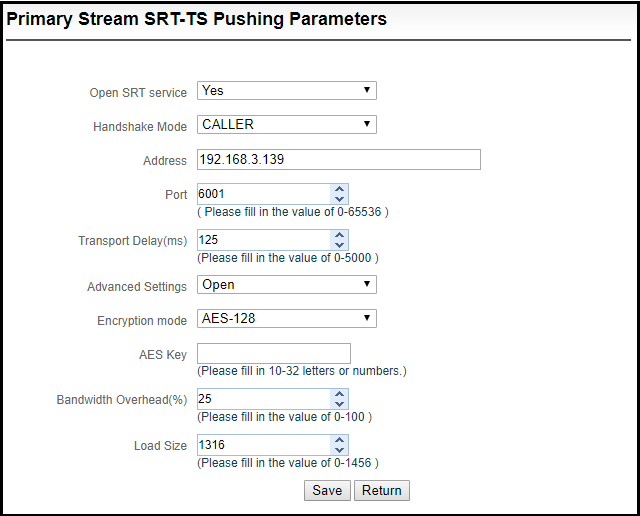The width and height of the screenshot is (640, 516).
Task: Select the Port number field
Action: tap(264, 194)
